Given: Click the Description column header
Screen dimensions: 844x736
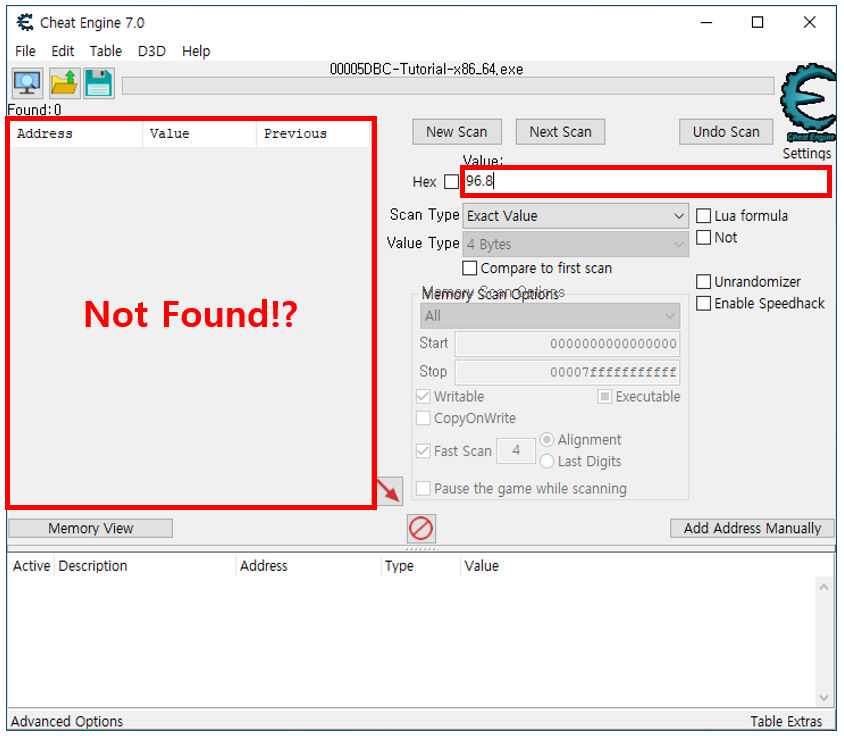Looking at the screenshot, I should click(145, 566).
